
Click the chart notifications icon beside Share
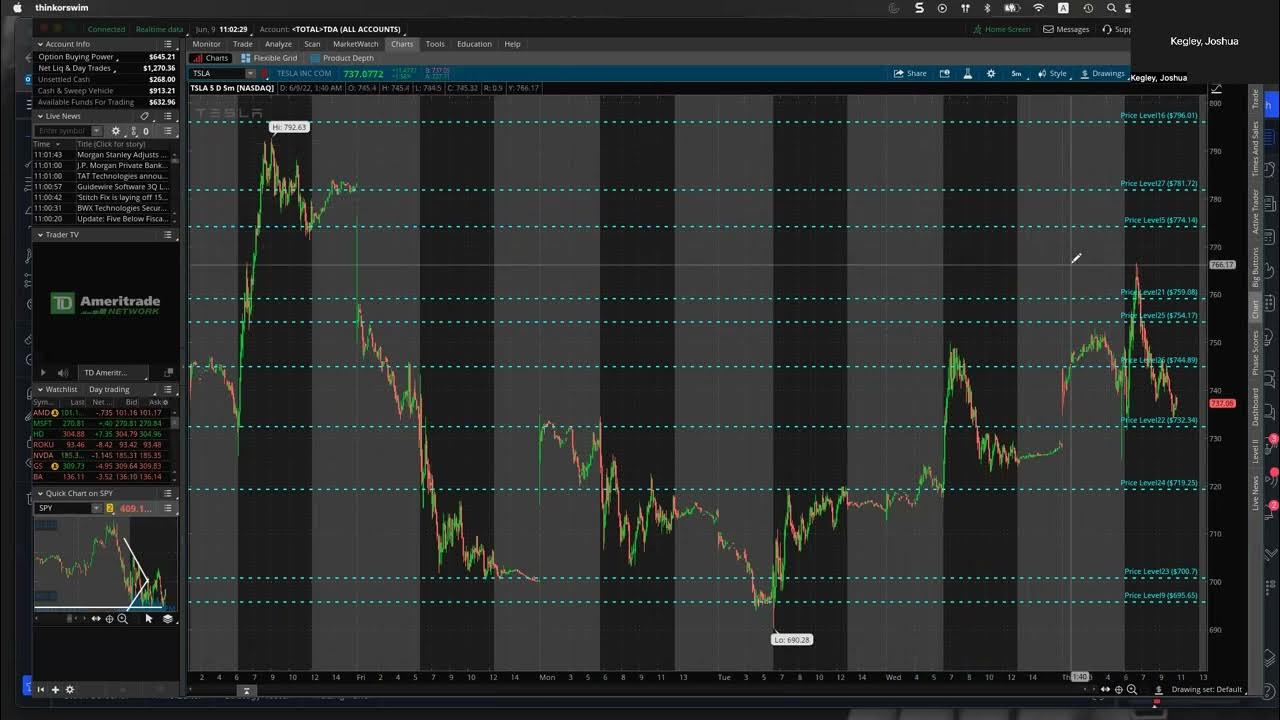[x=945, y=73]
